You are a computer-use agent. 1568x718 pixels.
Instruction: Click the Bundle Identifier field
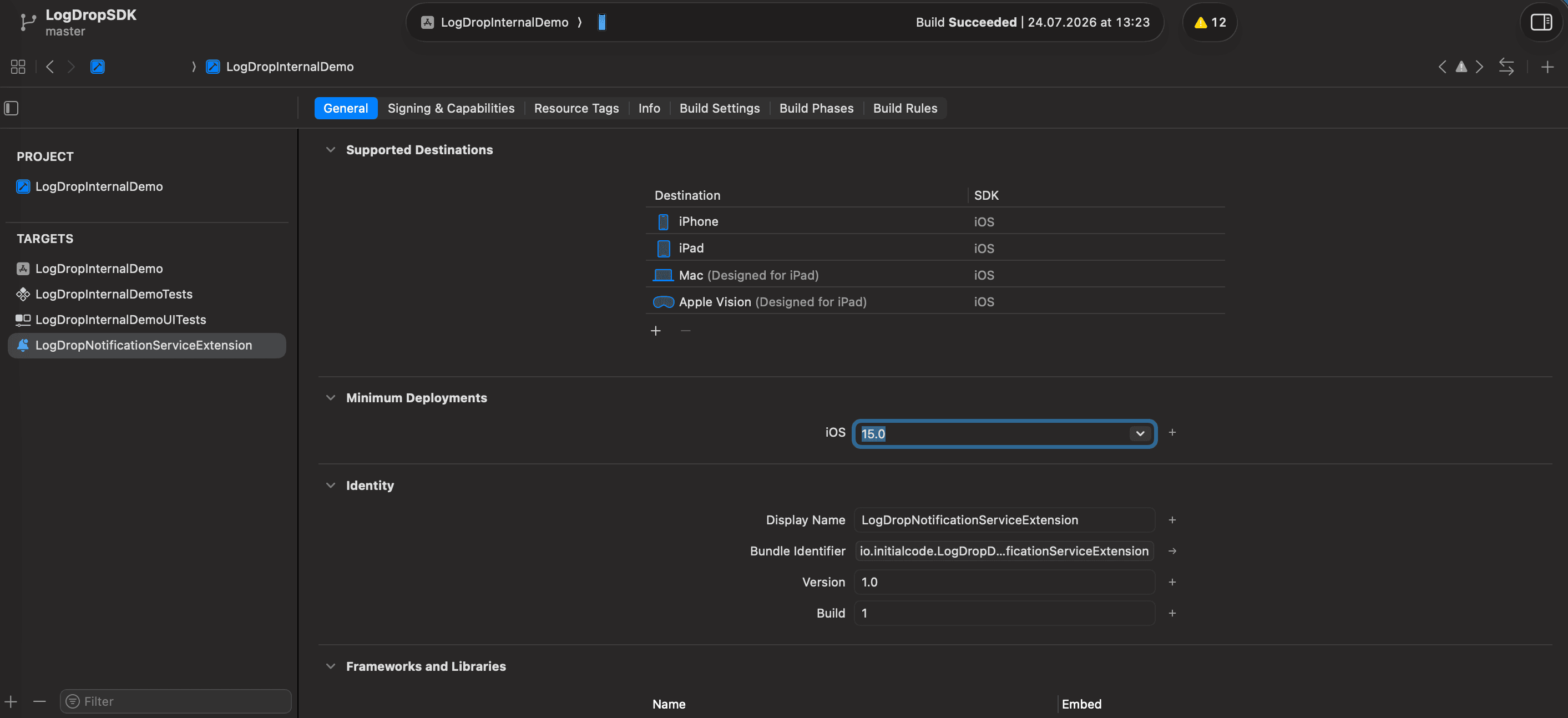coord(1004,550)
